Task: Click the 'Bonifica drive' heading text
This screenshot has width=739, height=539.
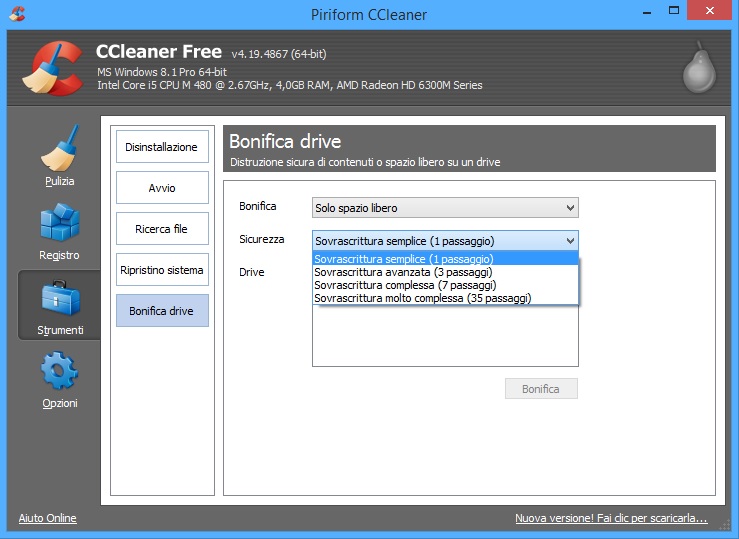Action: coord(285,141)
